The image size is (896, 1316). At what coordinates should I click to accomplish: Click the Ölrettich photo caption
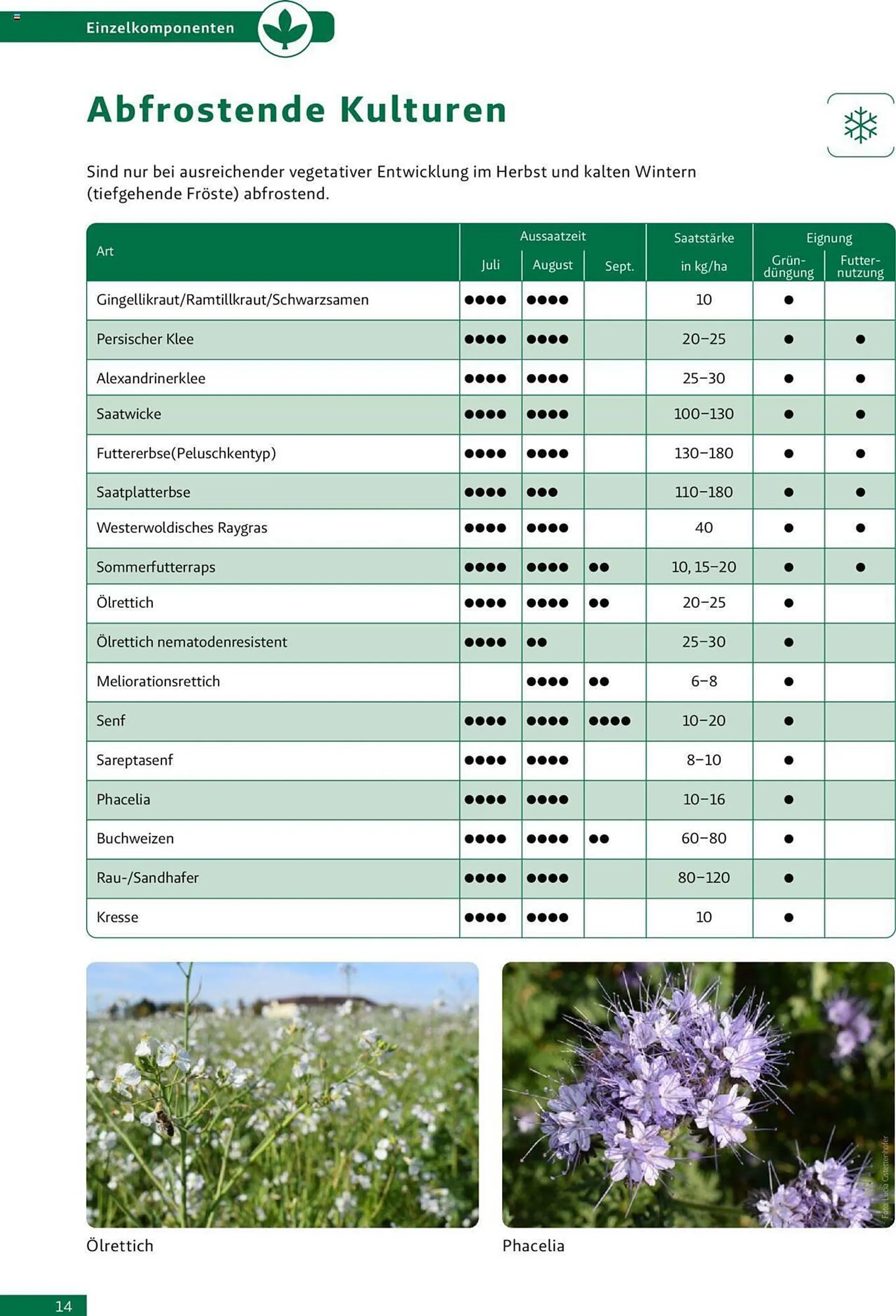[120, 1245]
